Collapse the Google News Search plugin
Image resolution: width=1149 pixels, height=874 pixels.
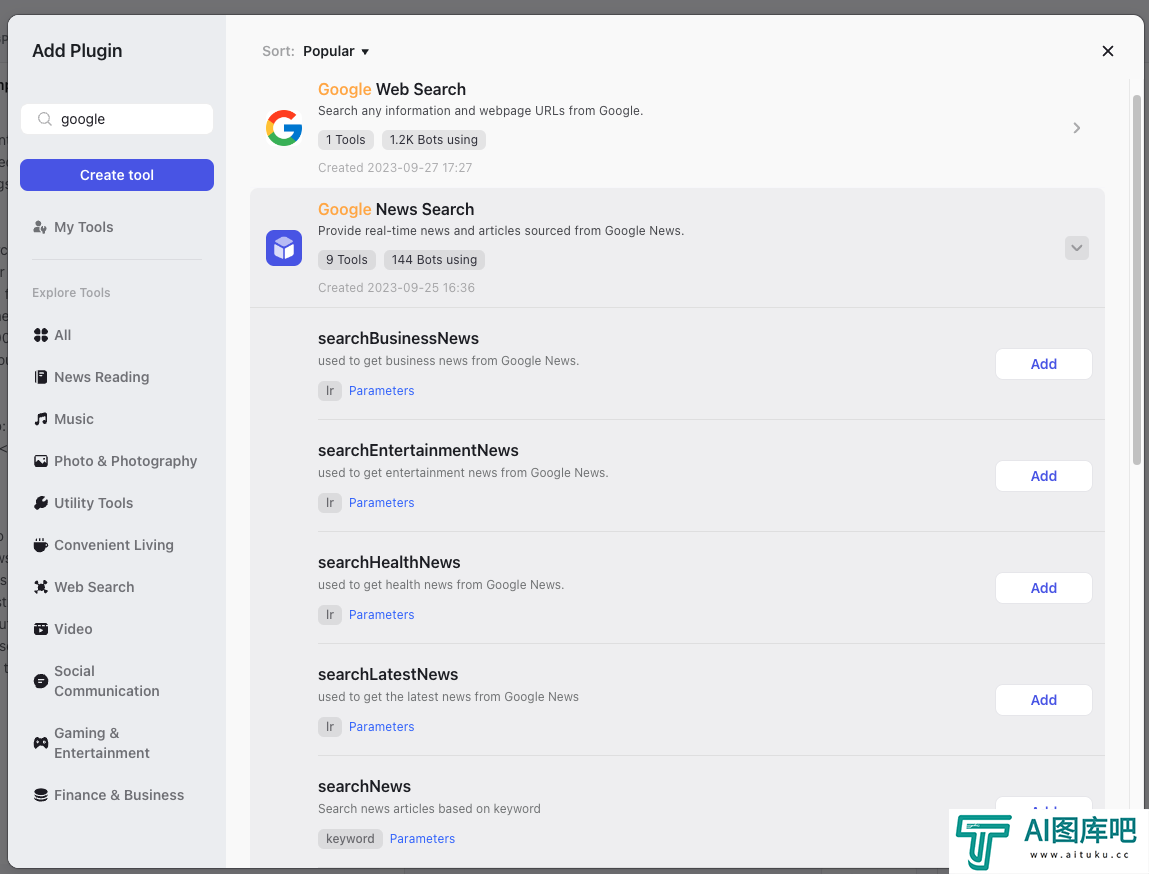click(1076, 248)
